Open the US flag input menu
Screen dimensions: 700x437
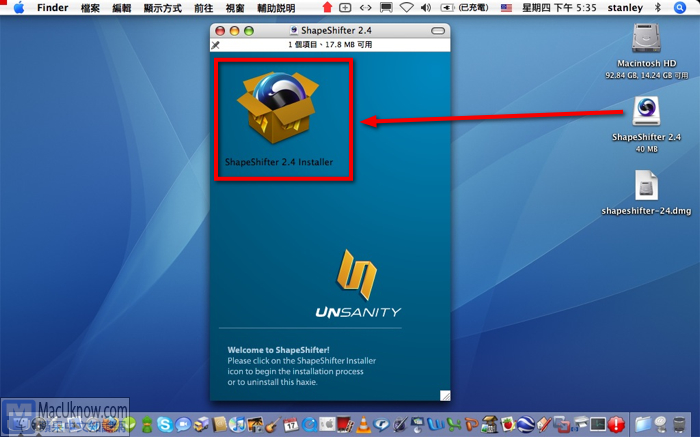(506, 8)
